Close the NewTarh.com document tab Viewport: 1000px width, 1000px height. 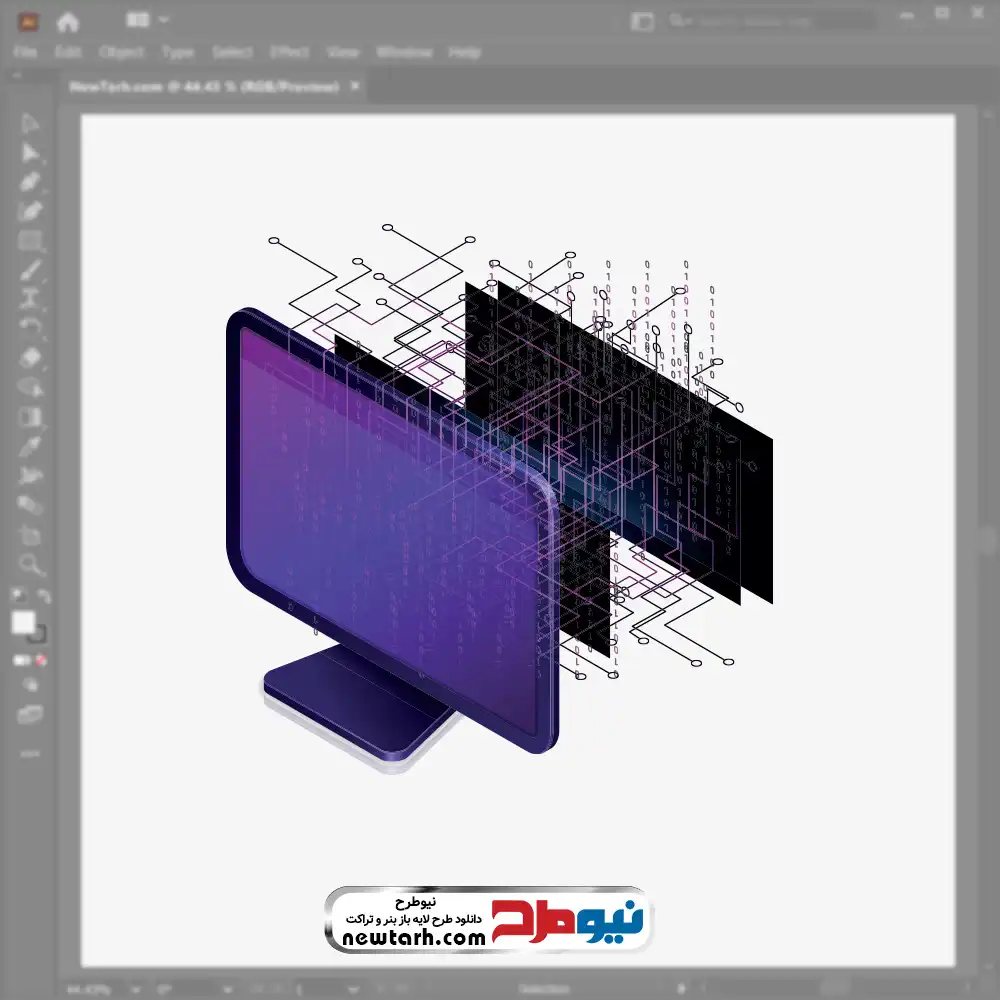[x=355, y=86]
